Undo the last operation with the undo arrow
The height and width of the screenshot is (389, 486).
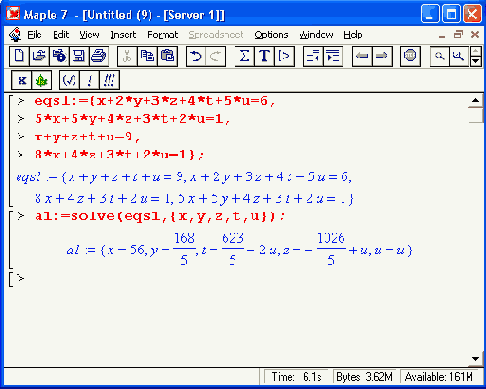coord(196,56)
